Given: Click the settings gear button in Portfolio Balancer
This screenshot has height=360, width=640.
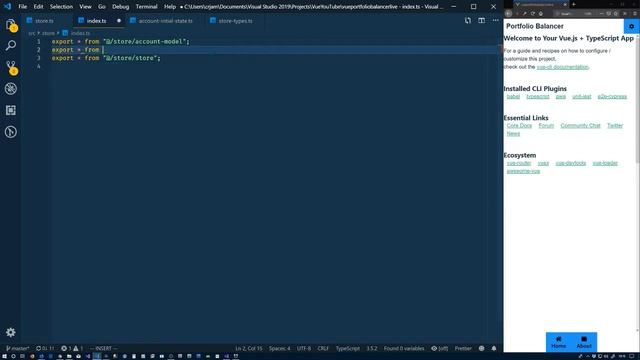Looking at the screenshot, I should [x=631, y=26].
